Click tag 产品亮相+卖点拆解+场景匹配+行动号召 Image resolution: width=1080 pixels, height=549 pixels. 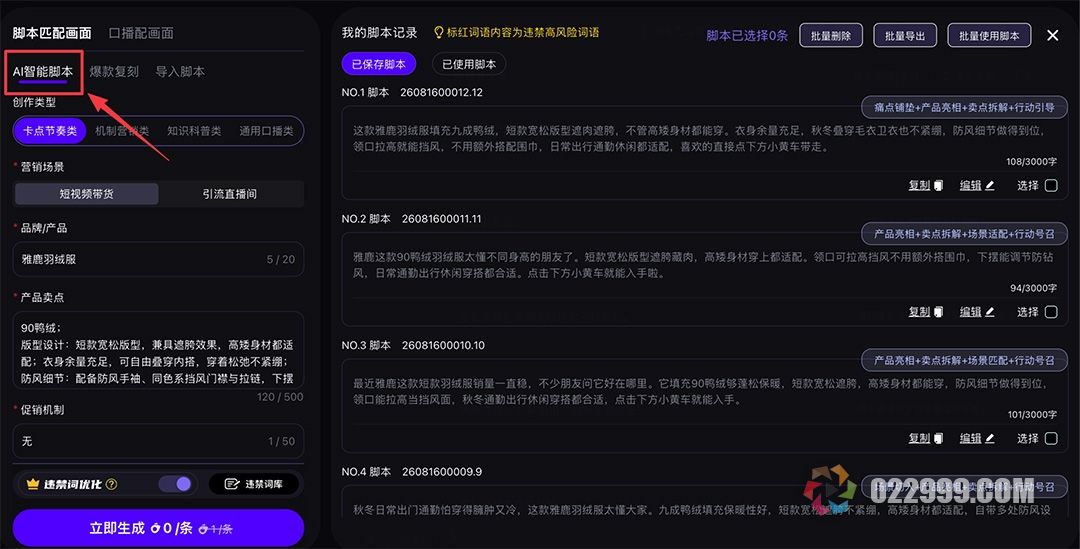pos(964,360)
